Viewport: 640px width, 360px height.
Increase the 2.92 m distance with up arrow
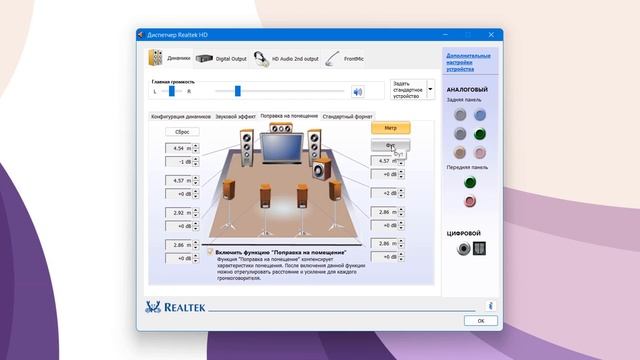pyautogui.click(x=196, y=210)
